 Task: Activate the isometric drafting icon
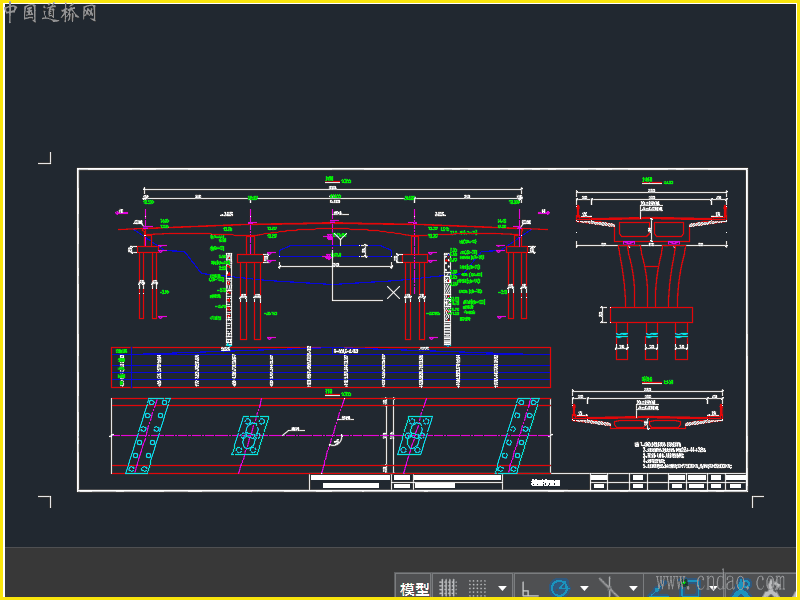point(607,587)
